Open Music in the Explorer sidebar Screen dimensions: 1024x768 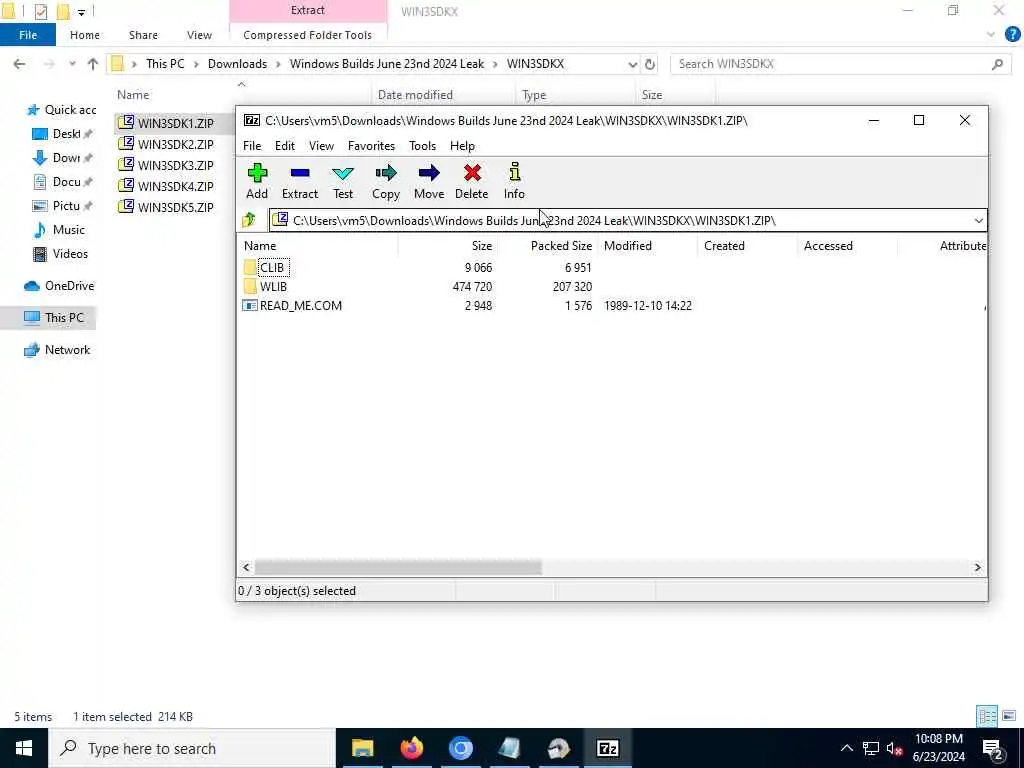[59, 230]
